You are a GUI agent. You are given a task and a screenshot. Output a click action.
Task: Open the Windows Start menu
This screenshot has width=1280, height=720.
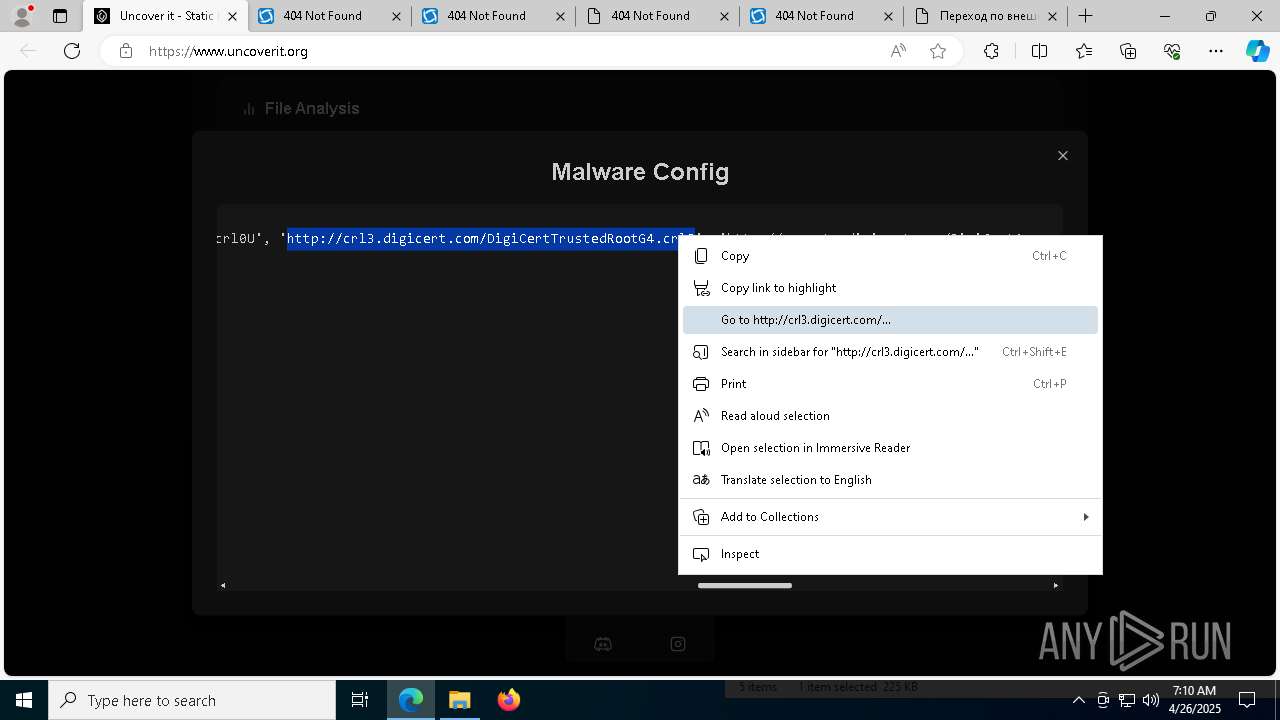[24, 700]
